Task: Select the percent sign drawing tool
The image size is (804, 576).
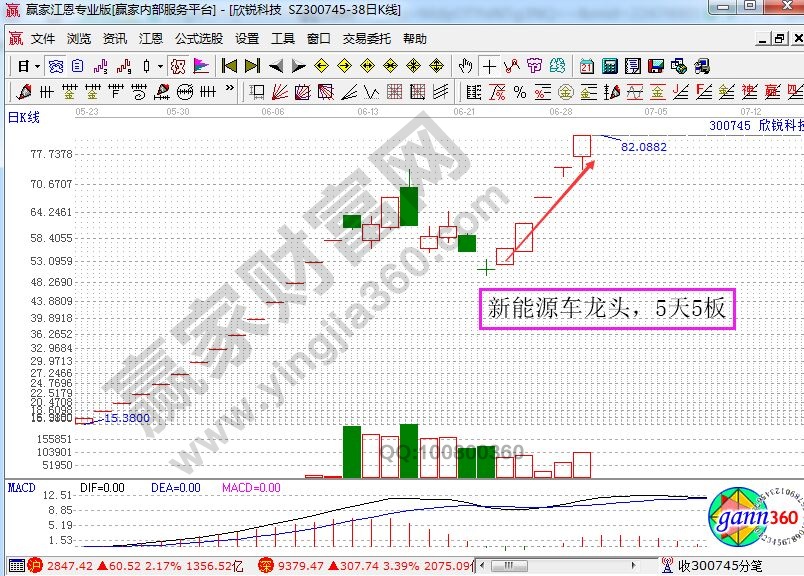Action: [x=519, y=92]
